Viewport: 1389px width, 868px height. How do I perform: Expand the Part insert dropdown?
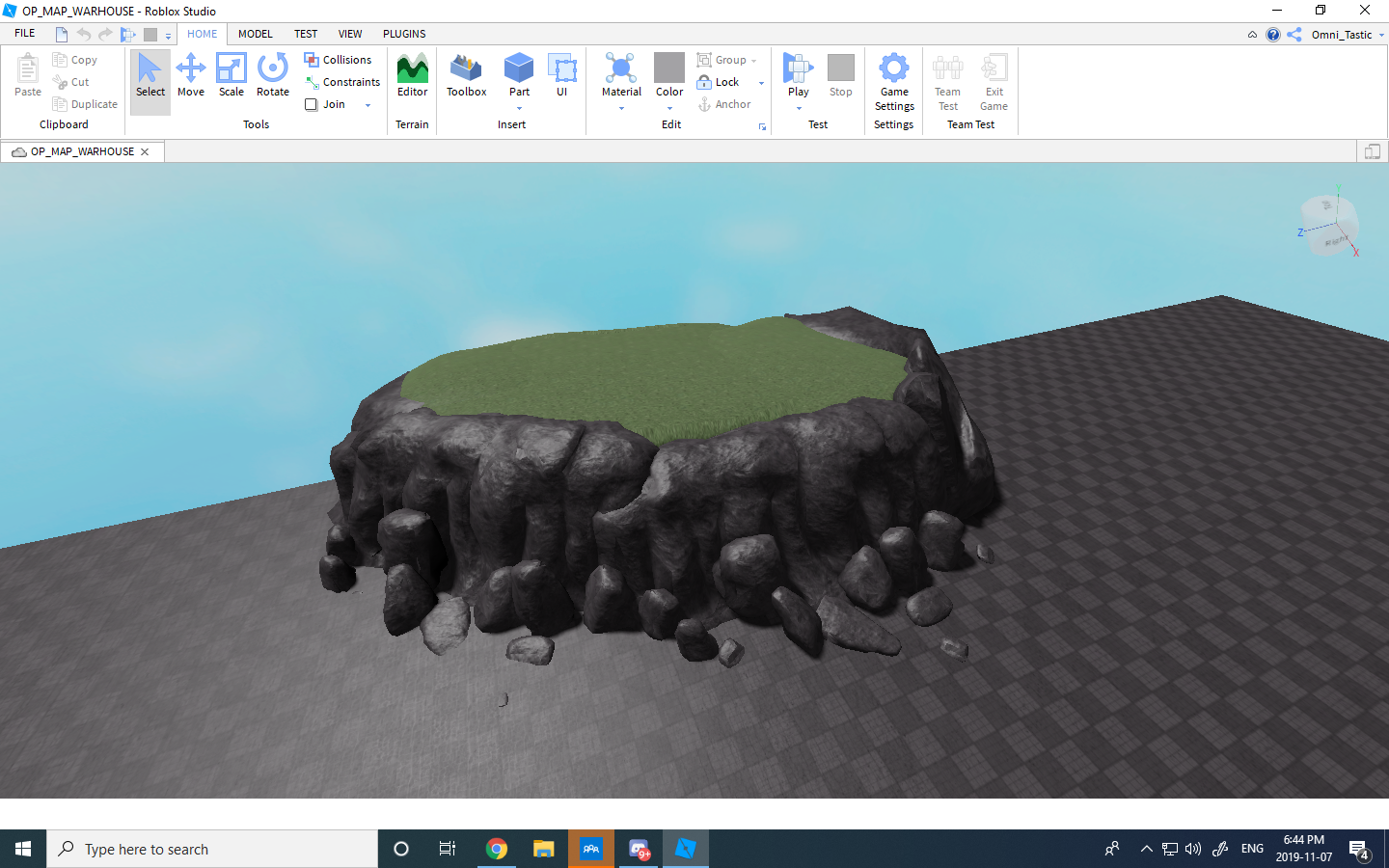click(x=519, y=108)
